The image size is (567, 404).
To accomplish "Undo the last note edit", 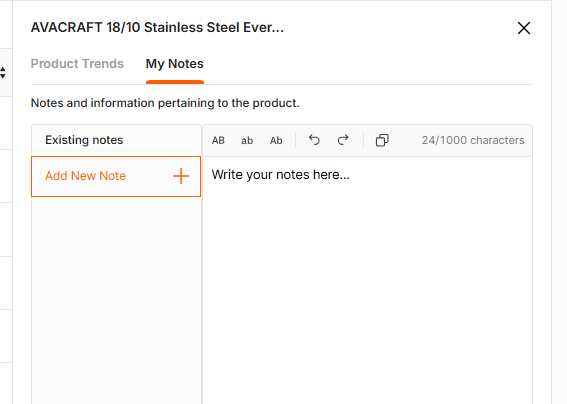I will pos(314,140).
